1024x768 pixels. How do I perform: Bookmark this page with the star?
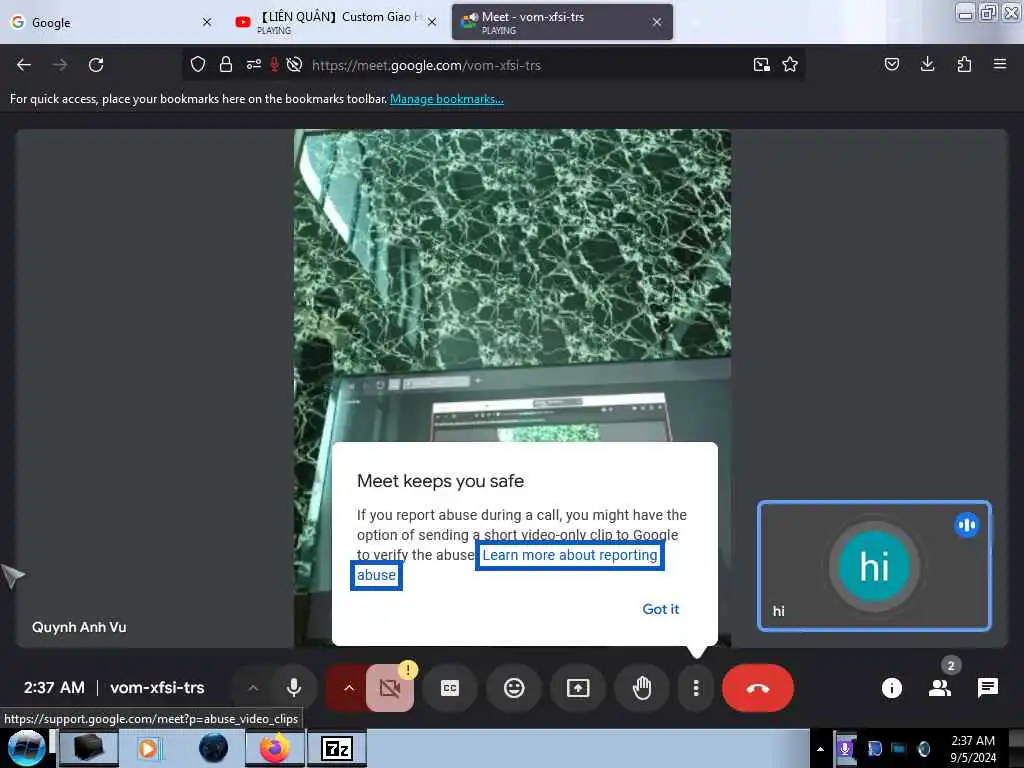(790, 65)
